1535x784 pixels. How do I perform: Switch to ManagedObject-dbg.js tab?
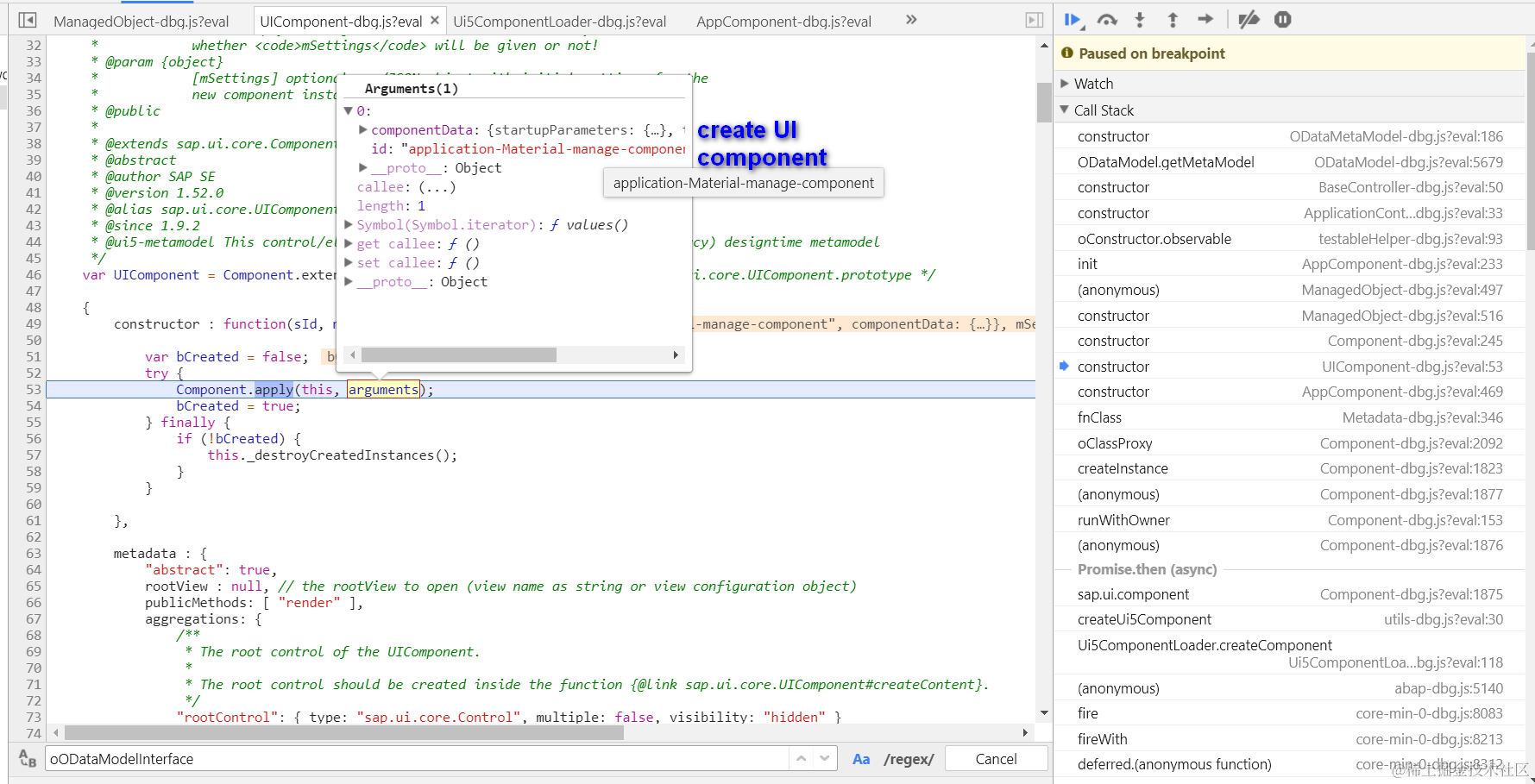click(142, 22)
